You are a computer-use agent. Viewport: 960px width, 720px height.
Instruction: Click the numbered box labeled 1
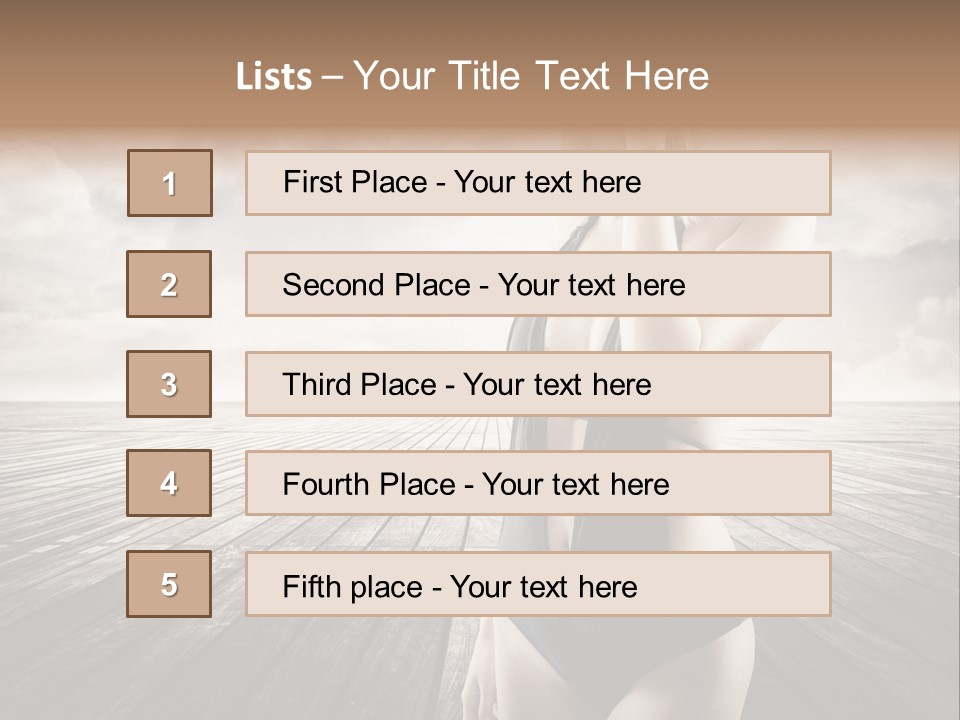pyautogui.click(x=170, y=183)
